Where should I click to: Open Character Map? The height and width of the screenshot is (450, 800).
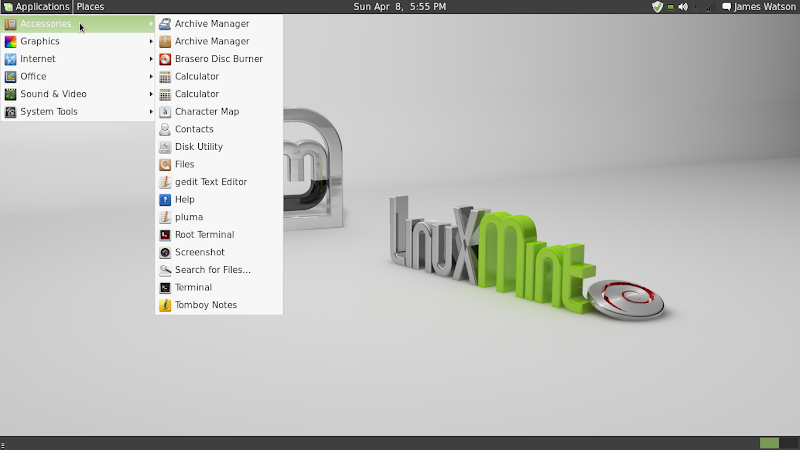pyautogui.click(x=219, y=112)
